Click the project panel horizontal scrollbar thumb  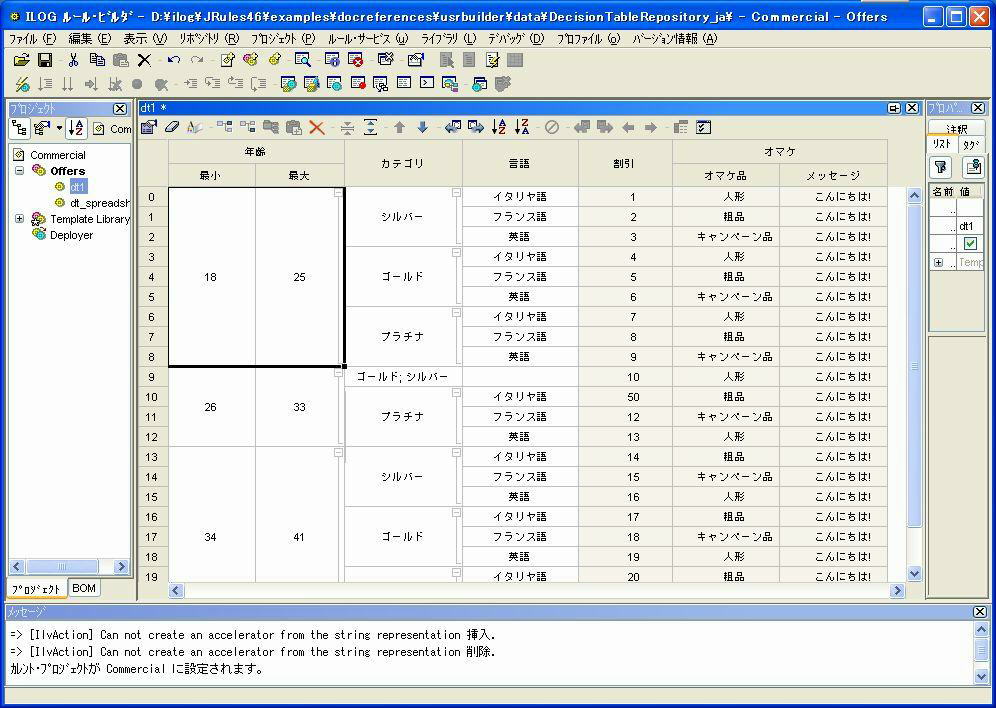tap(62, 566)
